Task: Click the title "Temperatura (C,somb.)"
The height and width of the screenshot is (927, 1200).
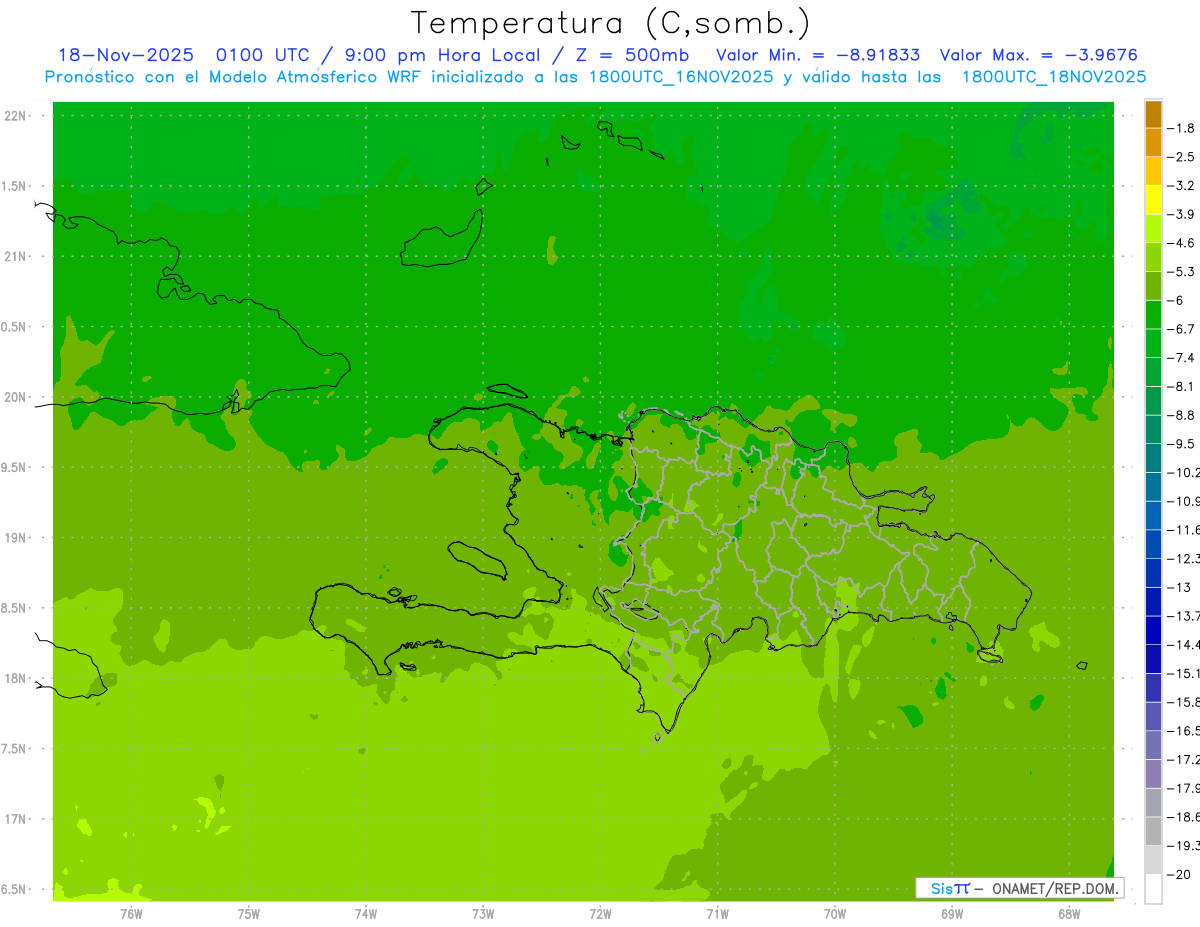Action: pos(611,23)
